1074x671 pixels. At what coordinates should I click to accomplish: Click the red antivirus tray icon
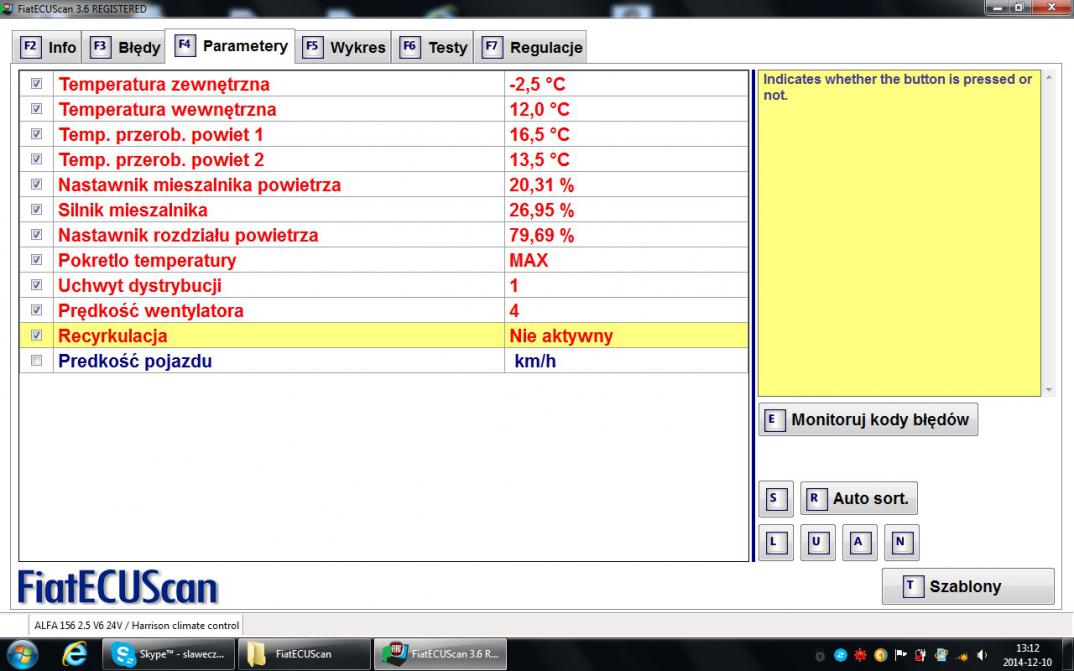coord(860,655)
